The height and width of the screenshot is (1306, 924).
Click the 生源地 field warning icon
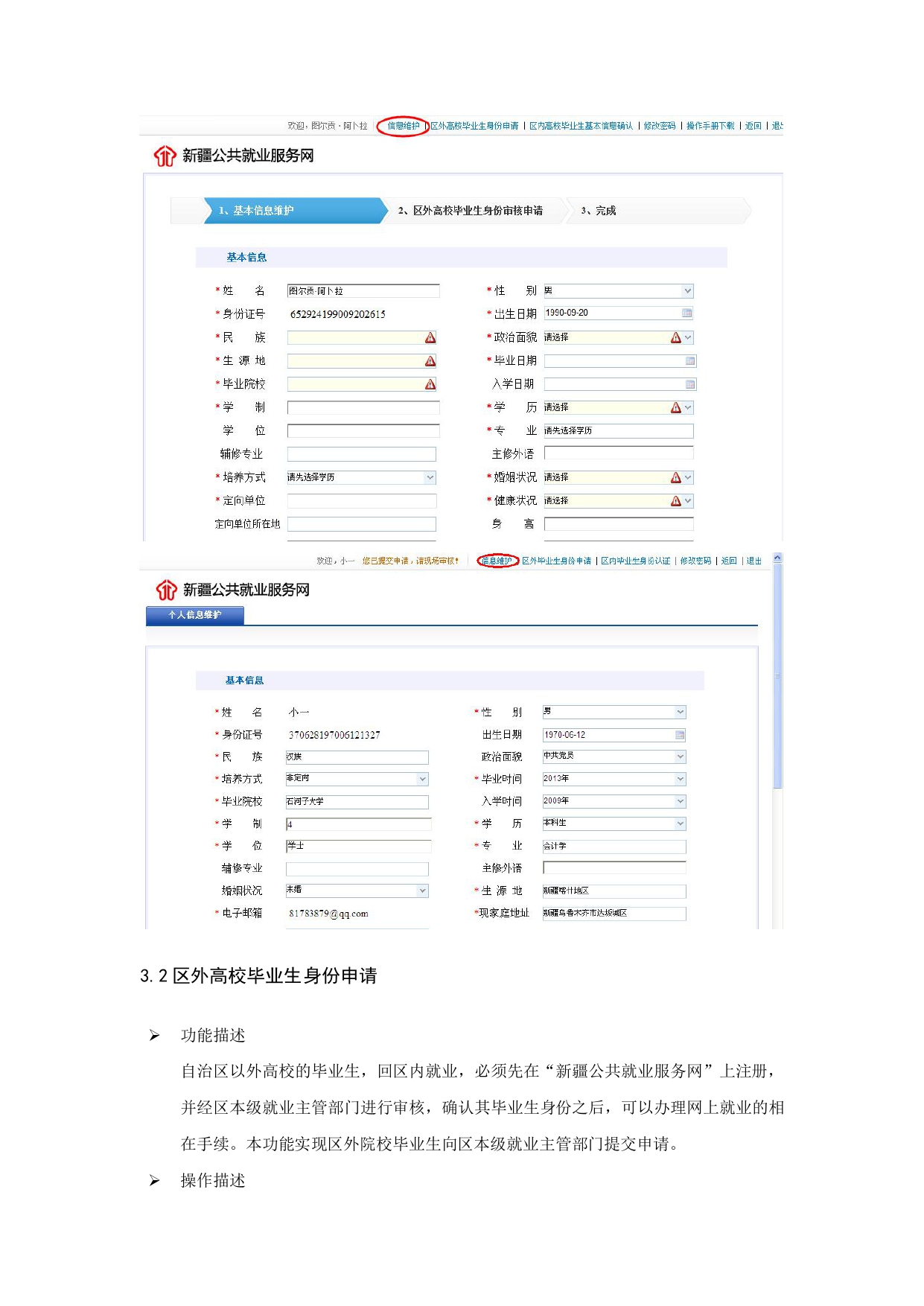pos(430,361)
